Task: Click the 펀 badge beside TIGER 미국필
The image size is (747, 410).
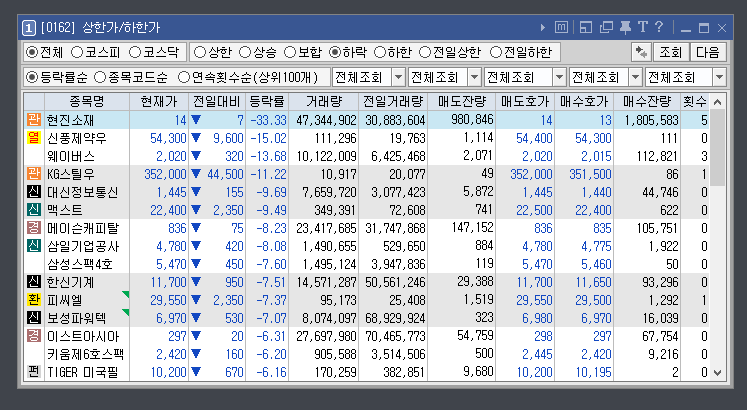Action: click(x=33, y=372)
